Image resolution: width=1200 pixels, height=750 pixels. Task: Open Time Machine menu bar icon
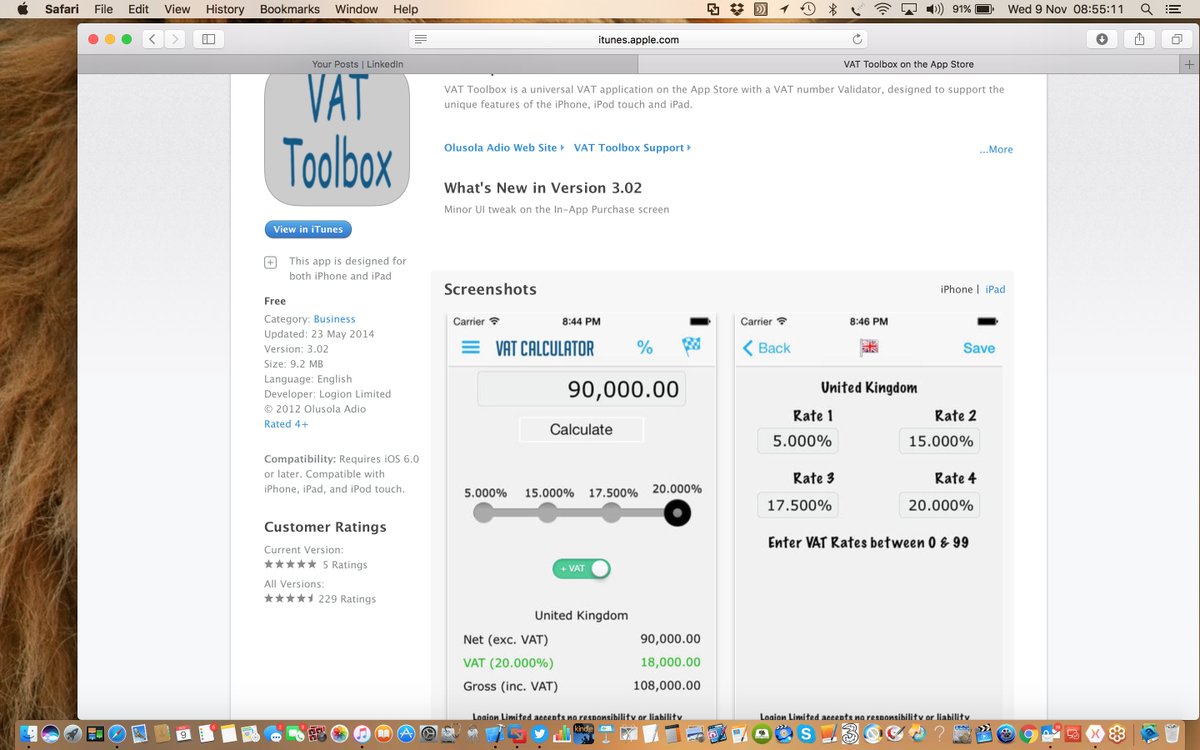(x=807, y=9)
